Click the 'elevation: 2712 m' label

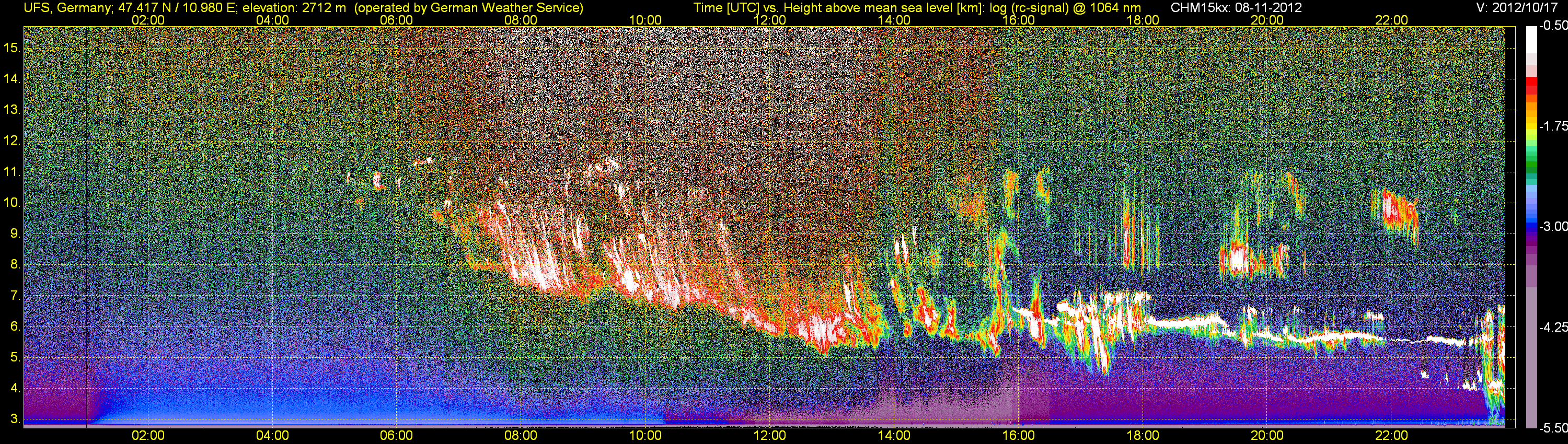click(x=295, y=8)
